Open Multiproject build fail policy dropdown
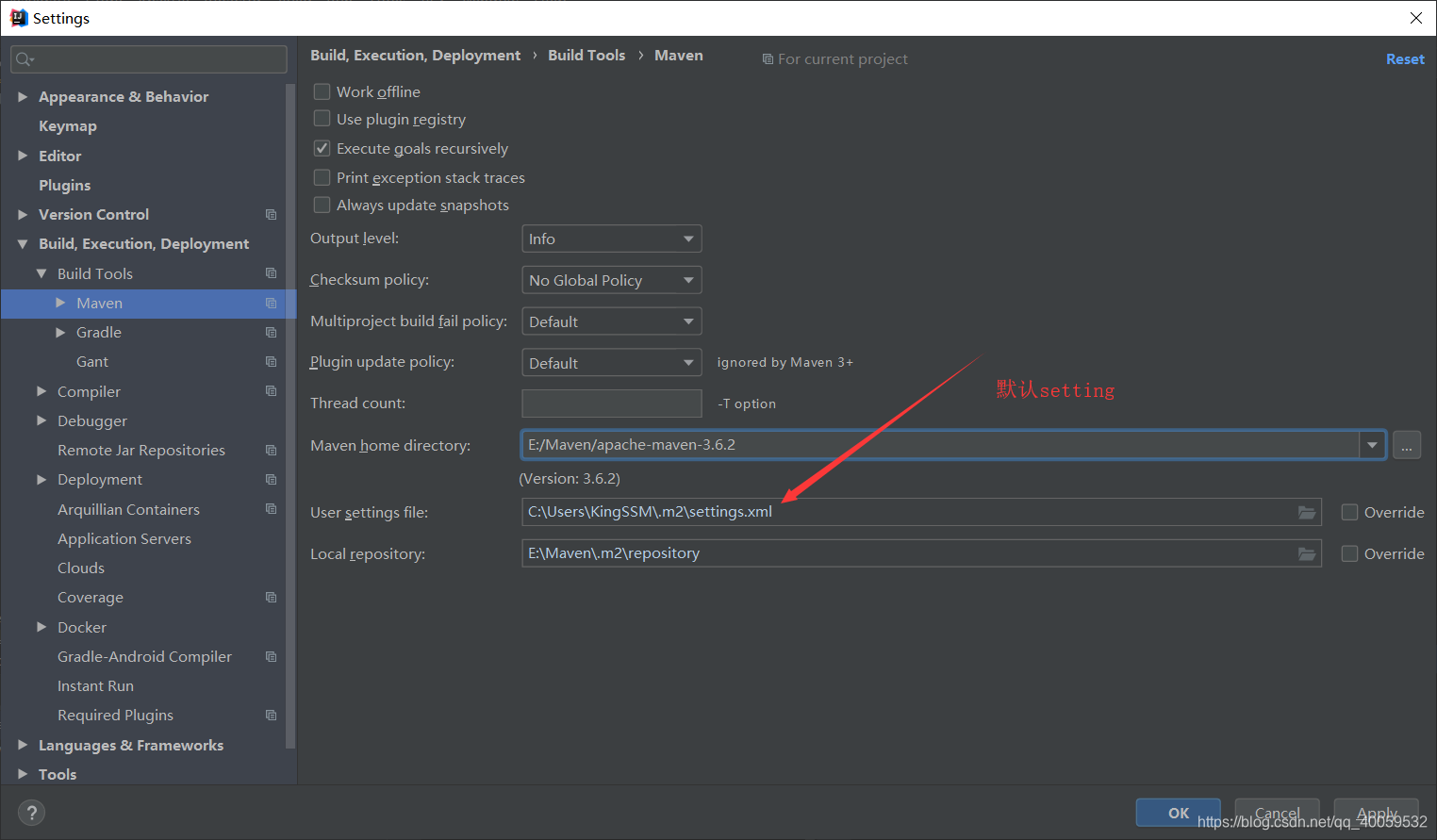The height and width of the screenshot is (840, 1437). click(x=611, y=321)
